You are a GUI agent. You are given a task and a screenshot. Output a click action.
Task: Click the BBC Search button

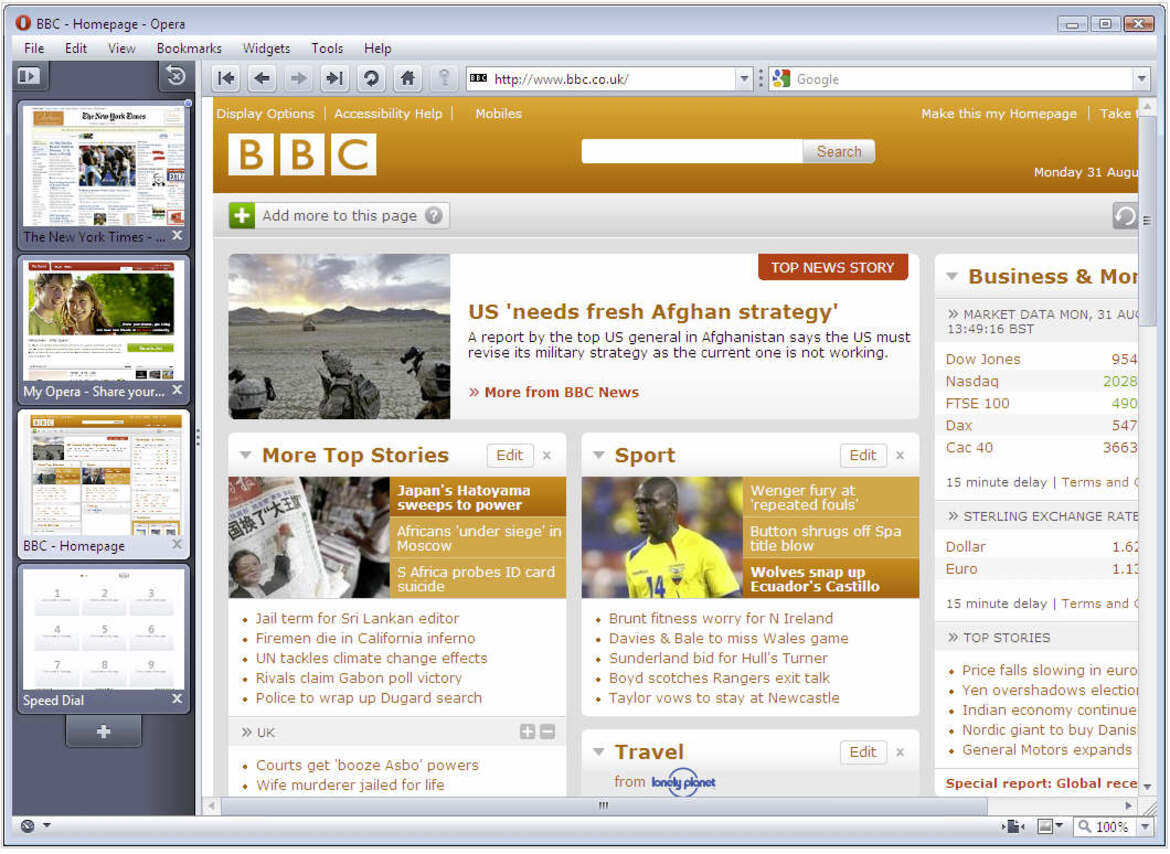coord(839,151)
